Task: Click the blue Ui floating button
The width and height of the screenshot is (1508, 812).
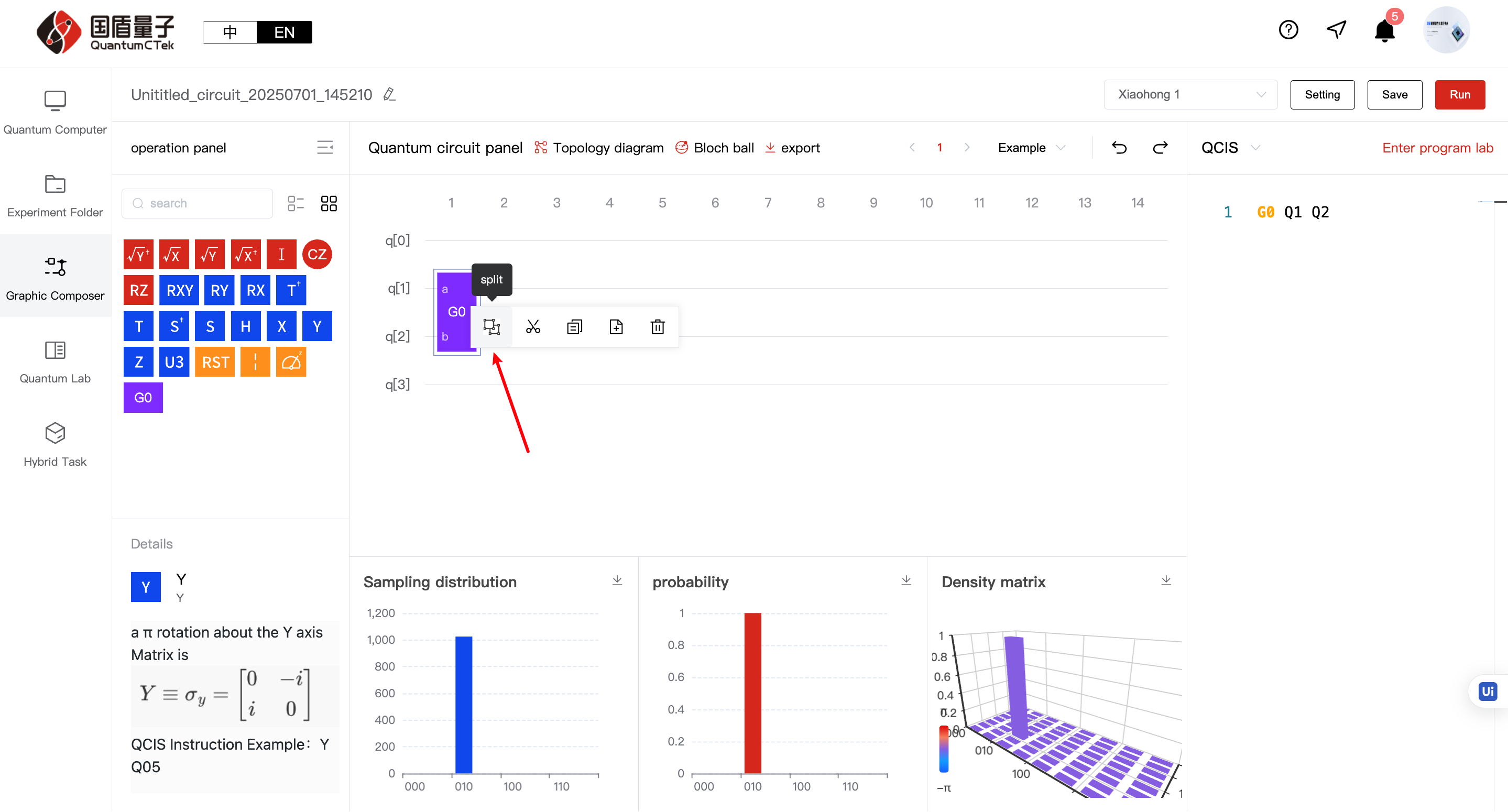Action: tap(1488, 692)
